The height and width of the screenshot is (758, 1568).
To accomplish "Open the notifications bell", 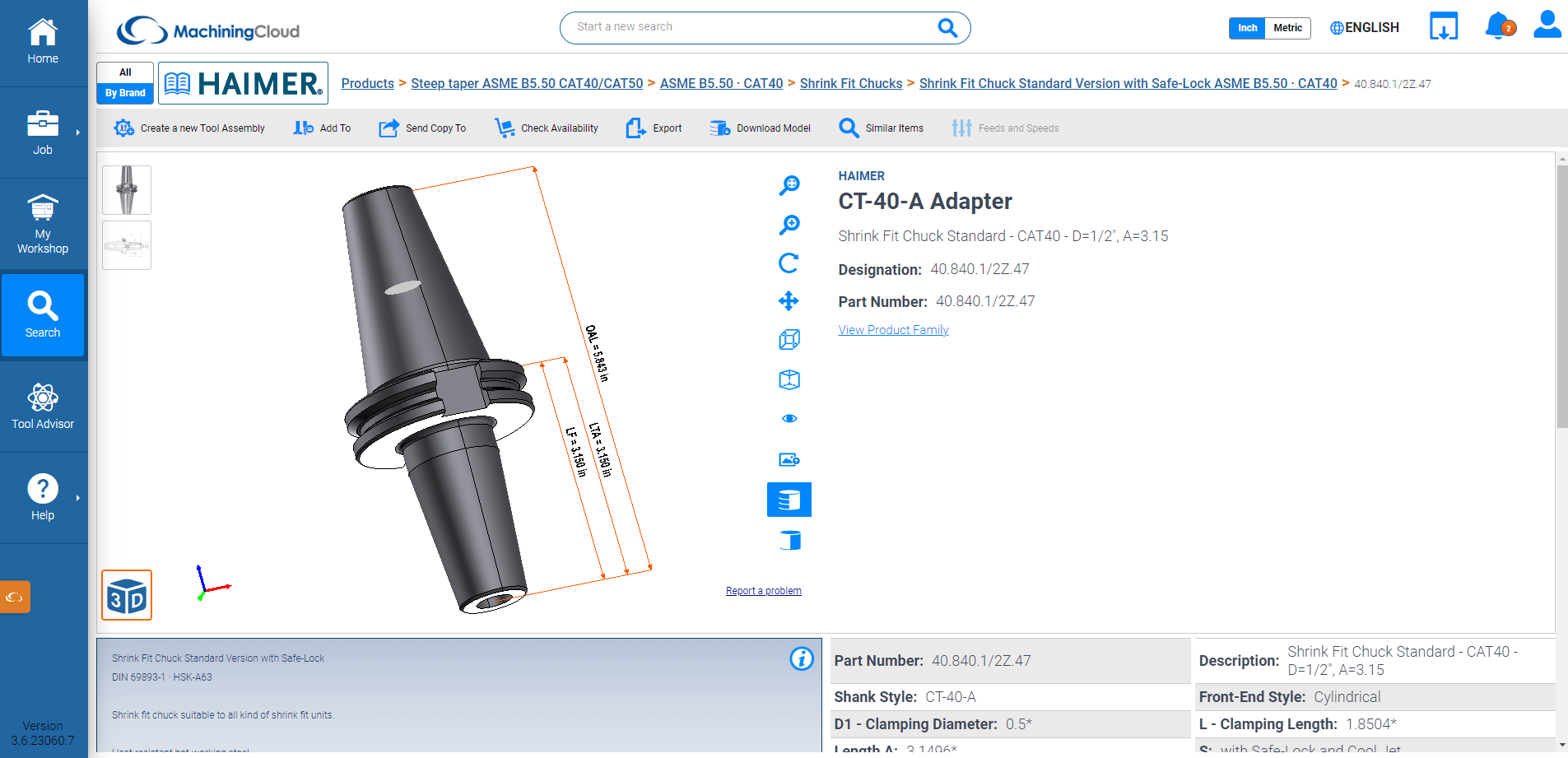I will point(1500,26).
